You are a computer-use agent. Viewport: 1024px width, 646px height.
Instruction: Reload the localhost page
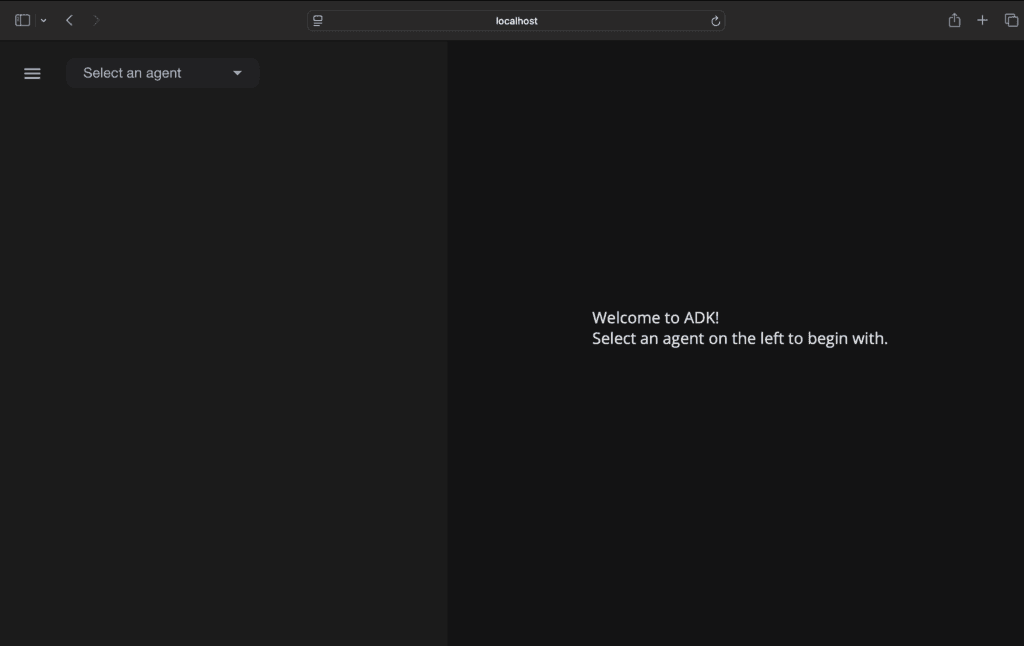coord(715,21)
